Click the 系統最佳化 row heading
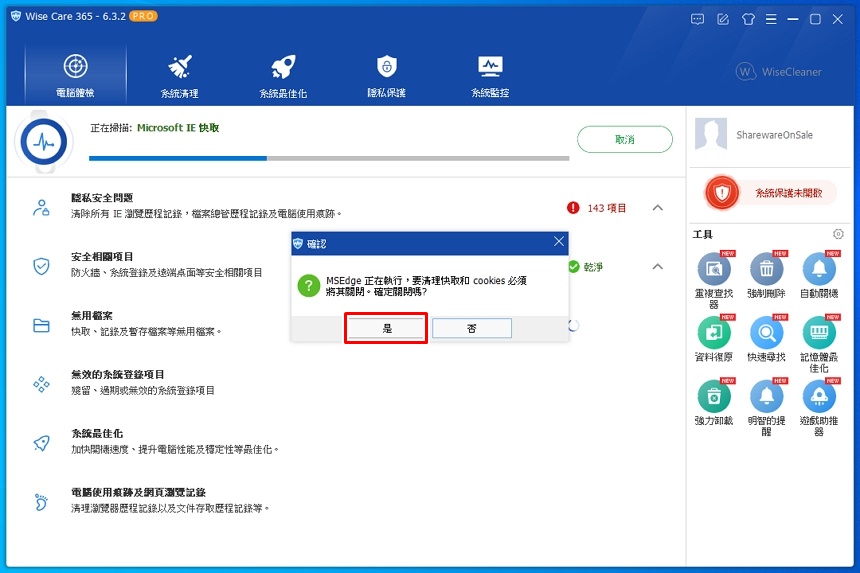Screen dimensions: 860x573 click(x=97, y=433)
